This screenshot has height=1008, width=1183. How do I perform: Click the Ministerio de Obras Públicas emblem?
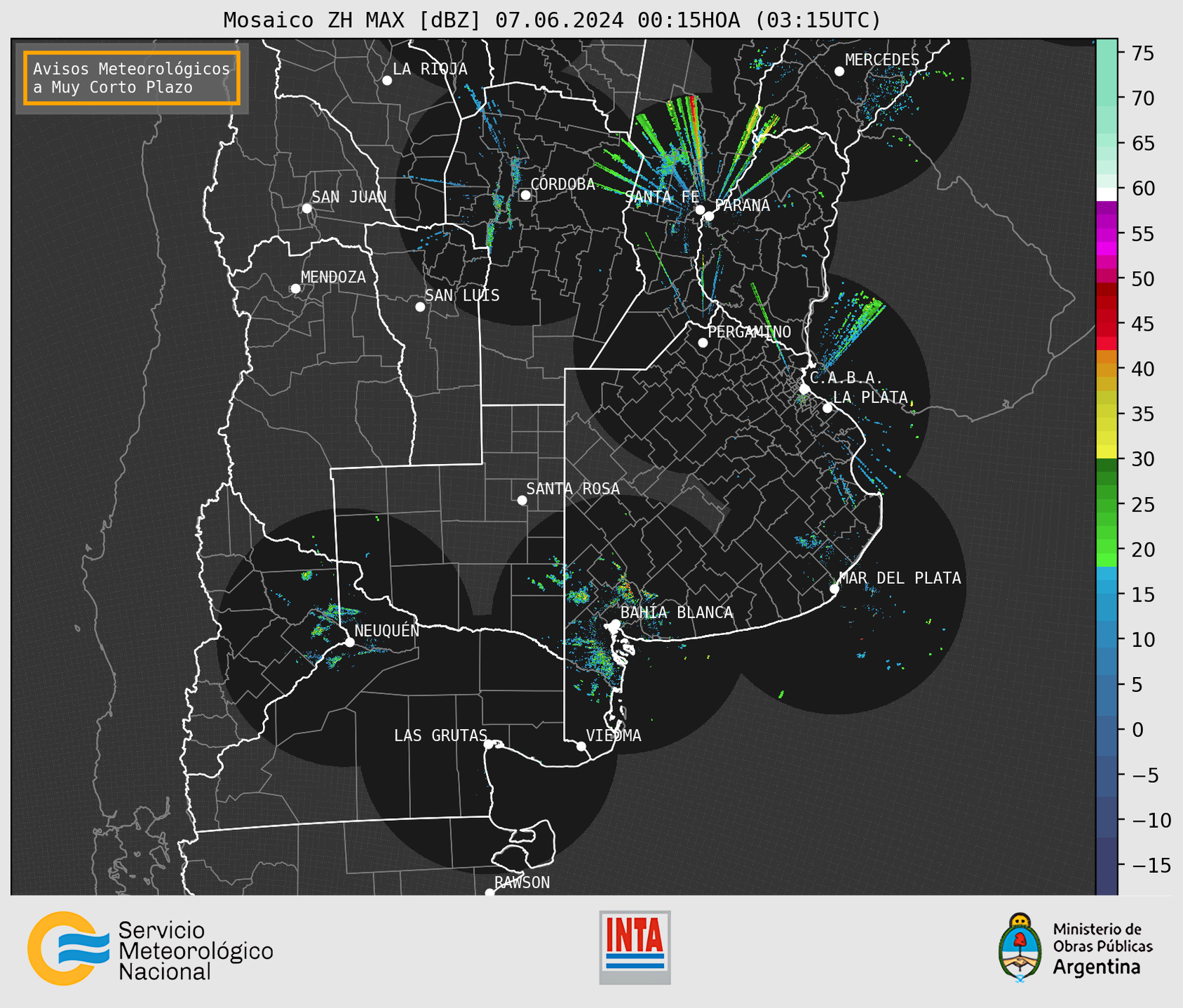pyautogui.click(x=1020, y=948)
